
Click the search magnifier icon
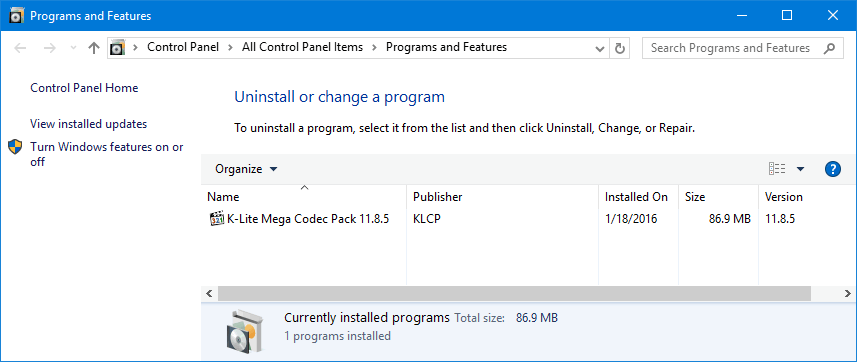829,48
